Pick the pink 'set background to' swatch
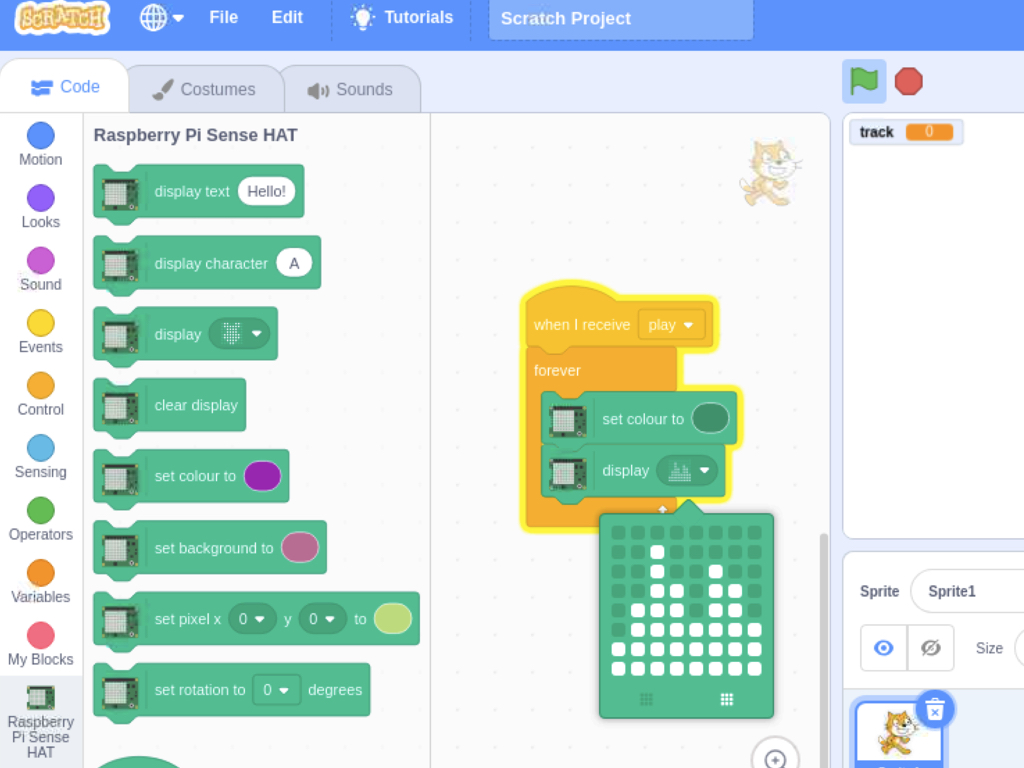Viewport: 1024px width, 768px height. [x=300, y=547]
